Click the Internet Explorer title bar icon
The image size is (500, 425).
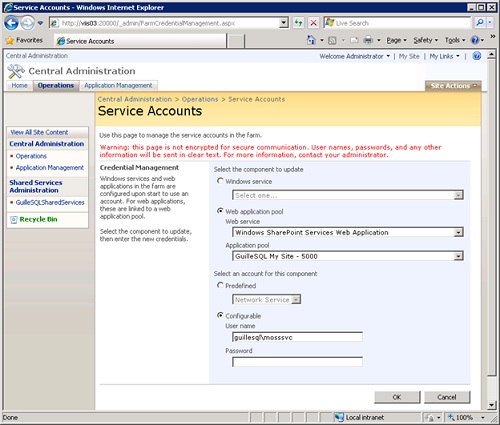pos(8,7)
